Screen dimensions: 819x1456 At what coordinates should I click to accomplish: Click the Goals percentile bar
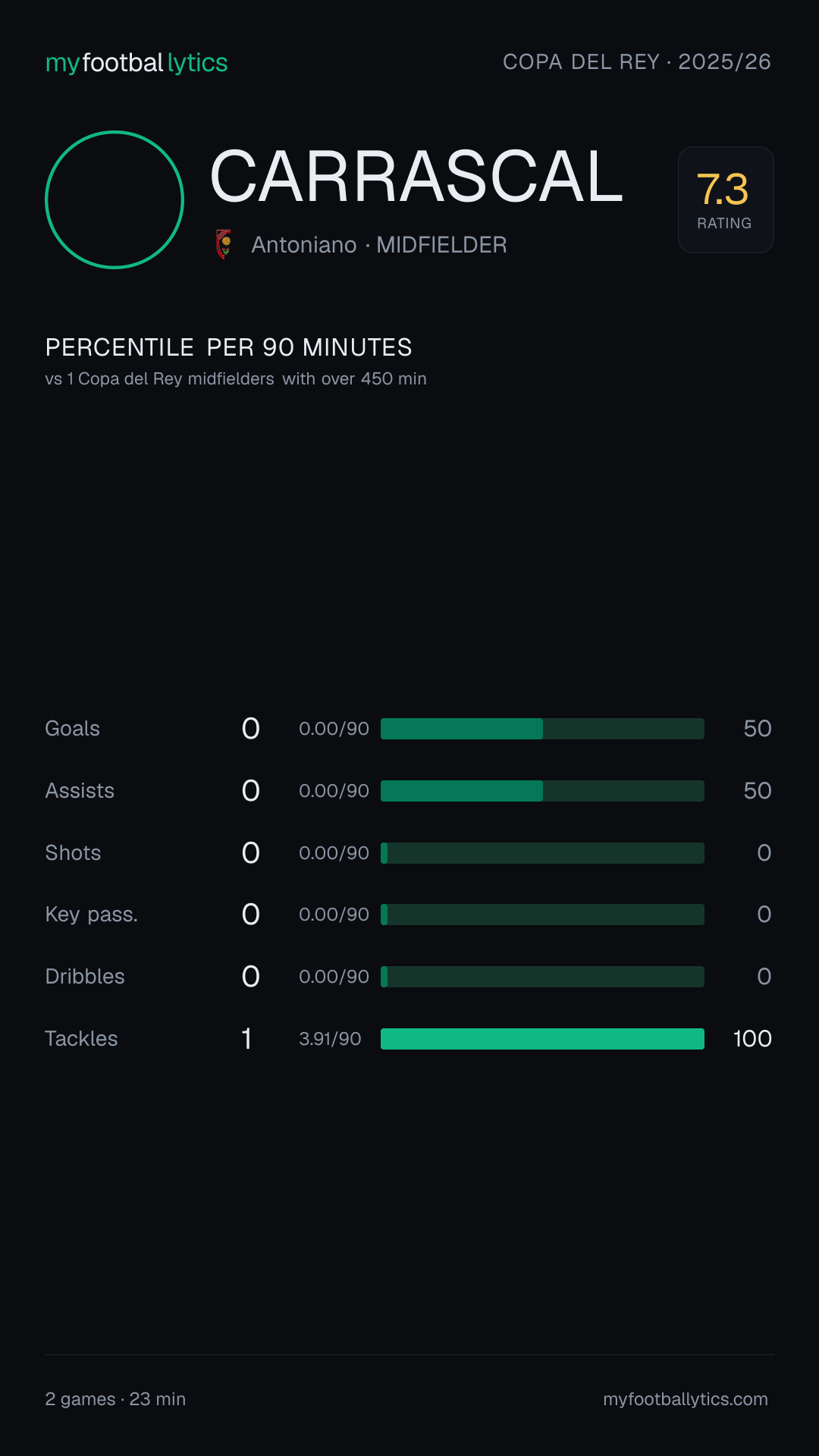[x=542, y=729]
